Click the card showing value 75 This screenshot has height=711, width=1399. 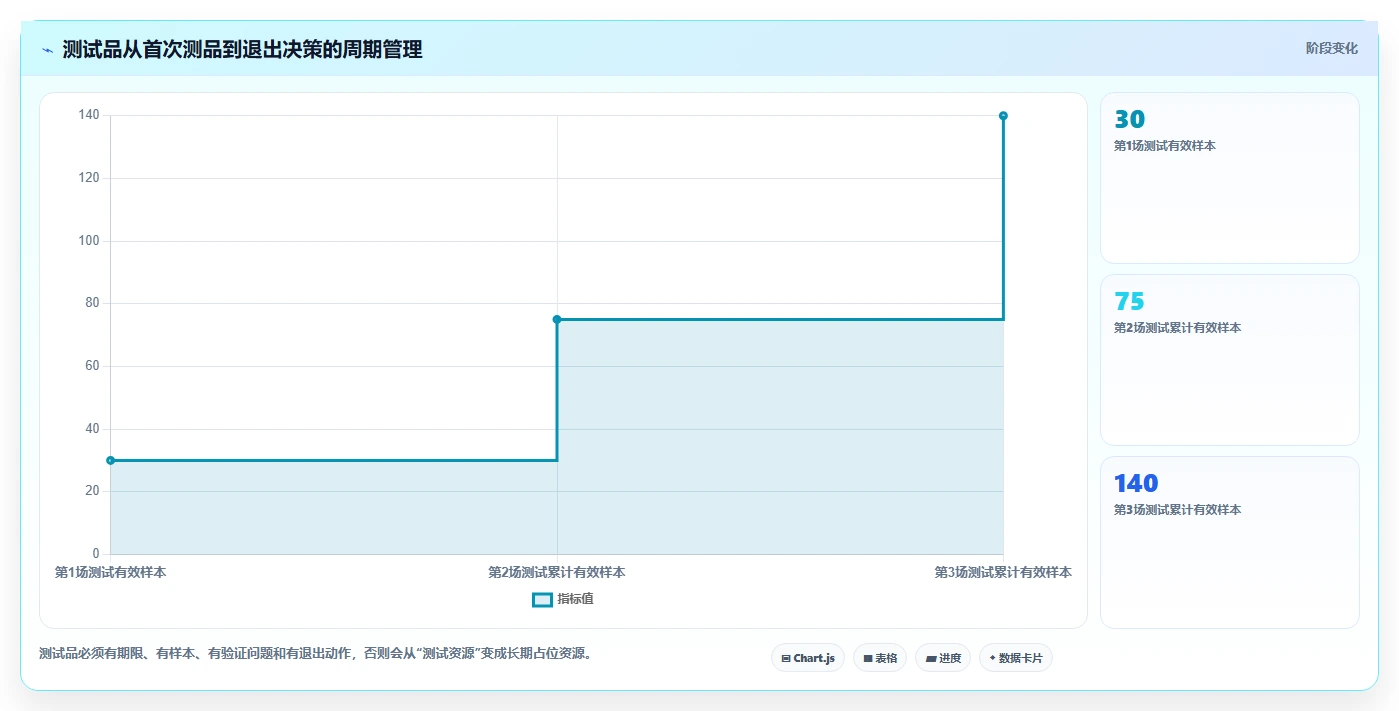coord(1230,360)
